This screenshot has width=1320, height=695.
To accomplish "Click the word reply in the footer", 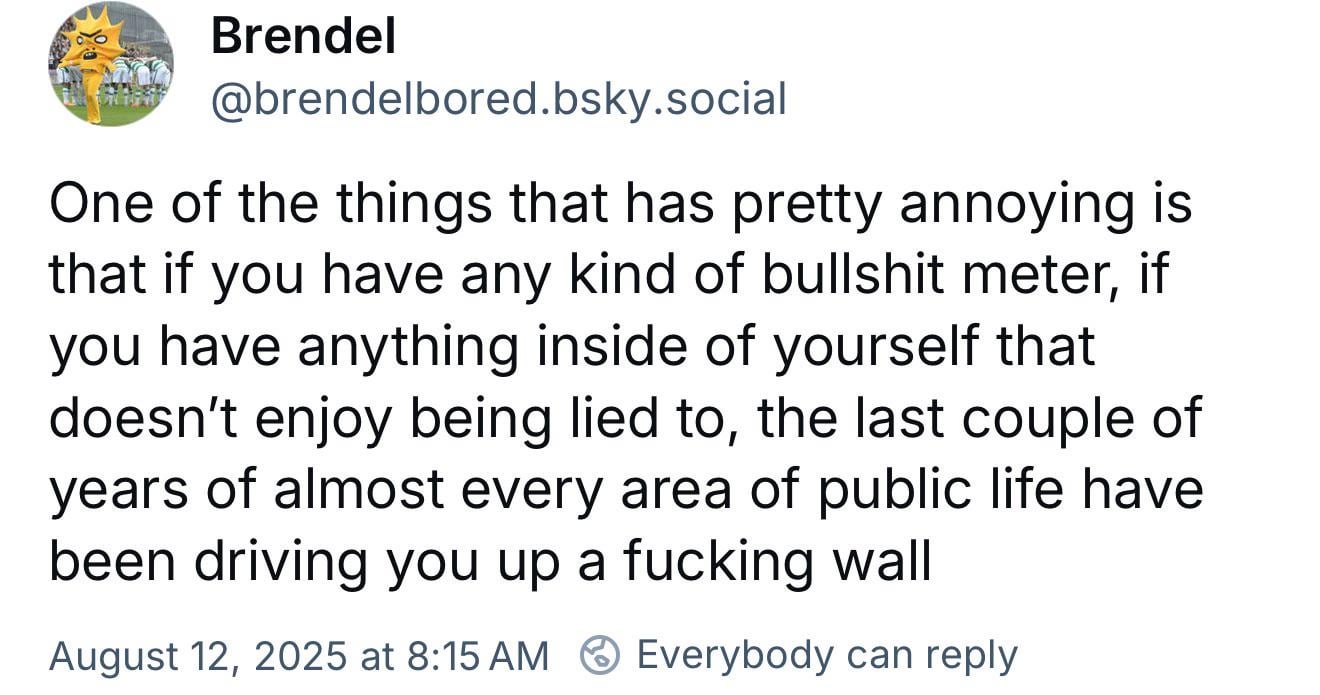I will click(970, 658).
